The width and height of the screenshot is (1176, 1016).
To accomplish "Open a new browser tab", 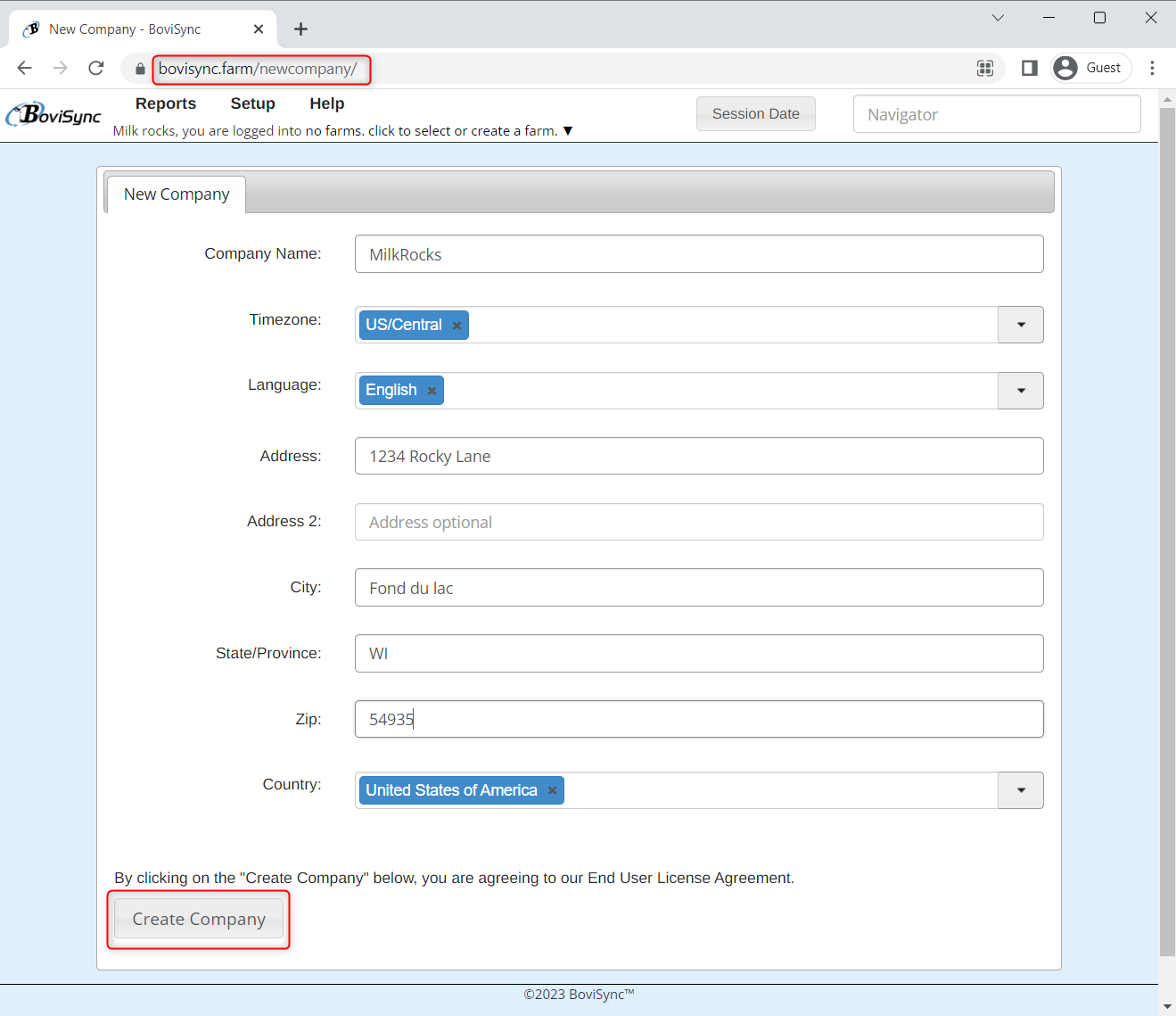I will point(301,29).
